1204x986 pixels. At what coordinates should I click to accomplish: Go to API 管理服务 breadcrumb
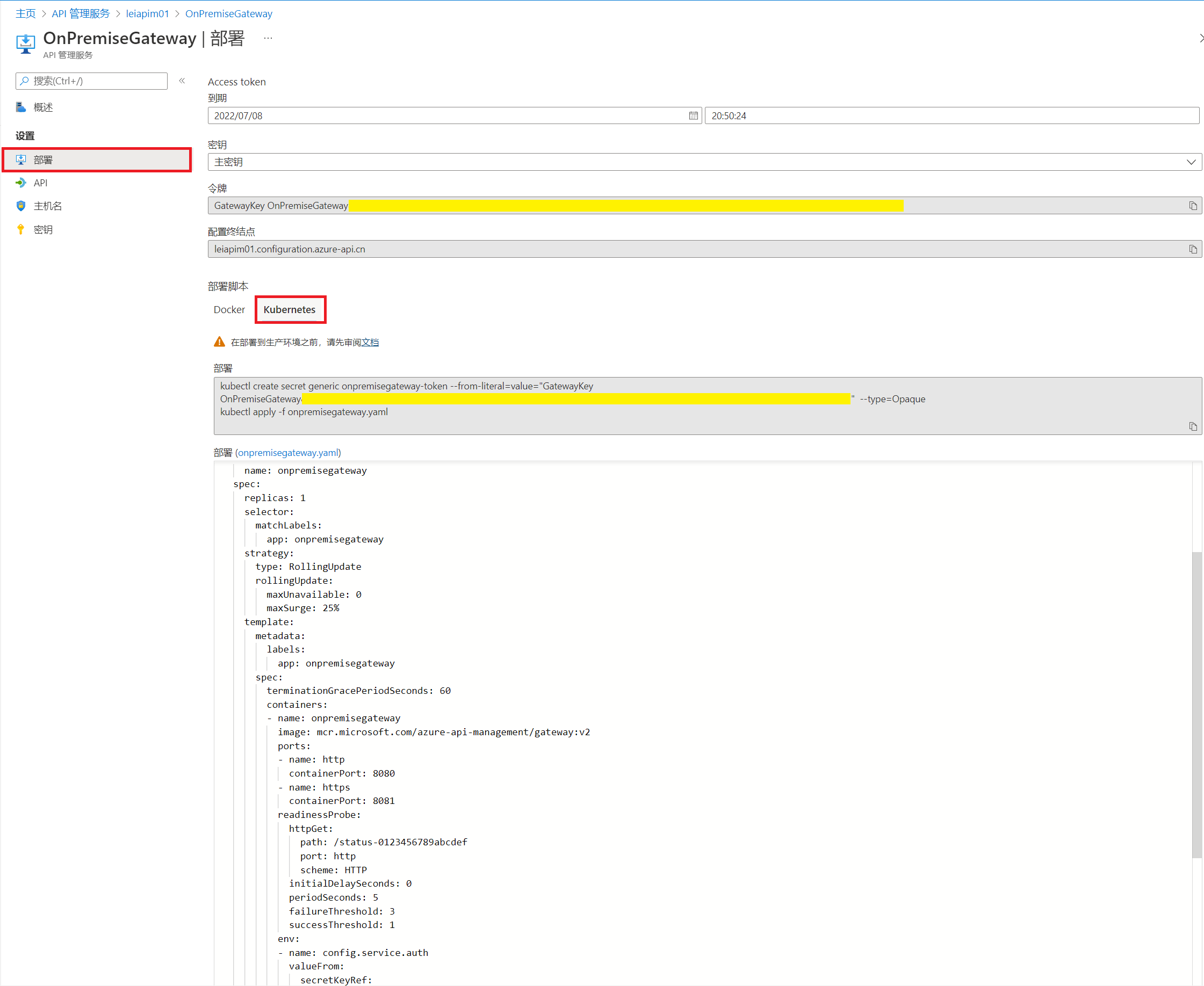click(x=81, y=13)
